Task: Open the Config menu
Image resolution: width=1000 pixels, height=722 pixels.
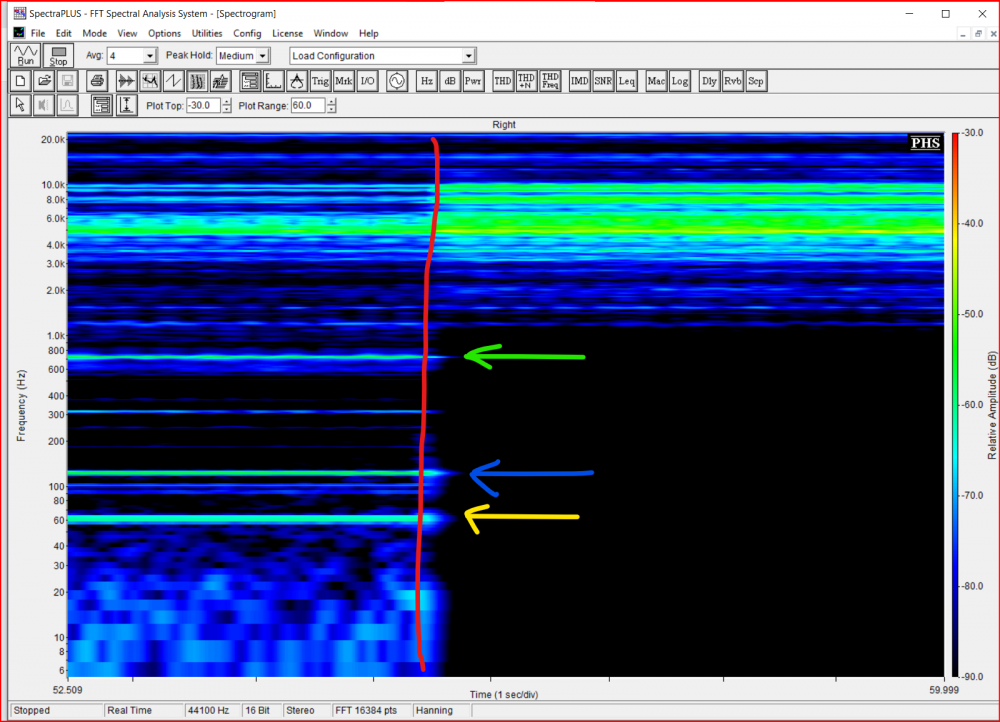Action: point(247,33)
